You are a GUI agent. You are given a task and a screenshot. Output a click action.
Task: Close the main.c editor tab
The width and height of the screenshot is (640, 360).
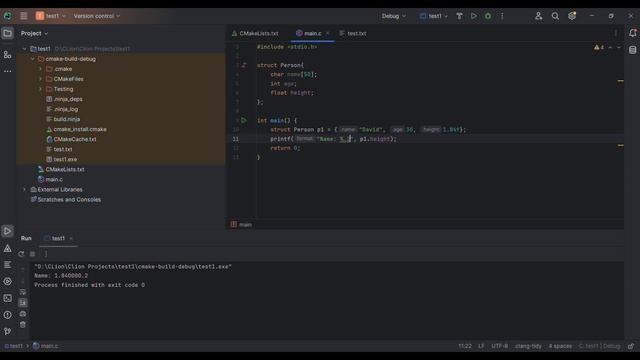tap(328, 33)
